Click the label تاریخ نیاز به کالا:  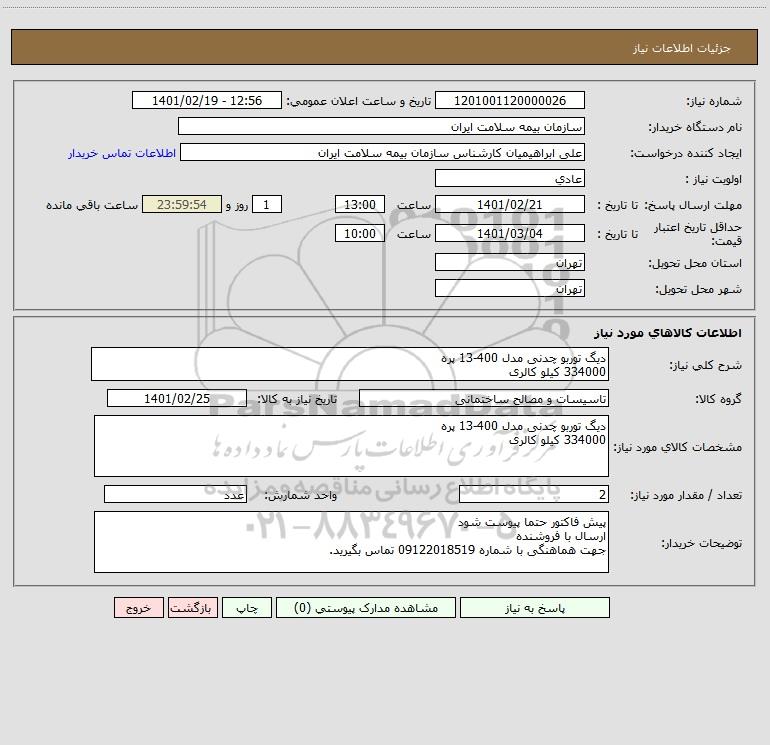(x=297, y=399)
